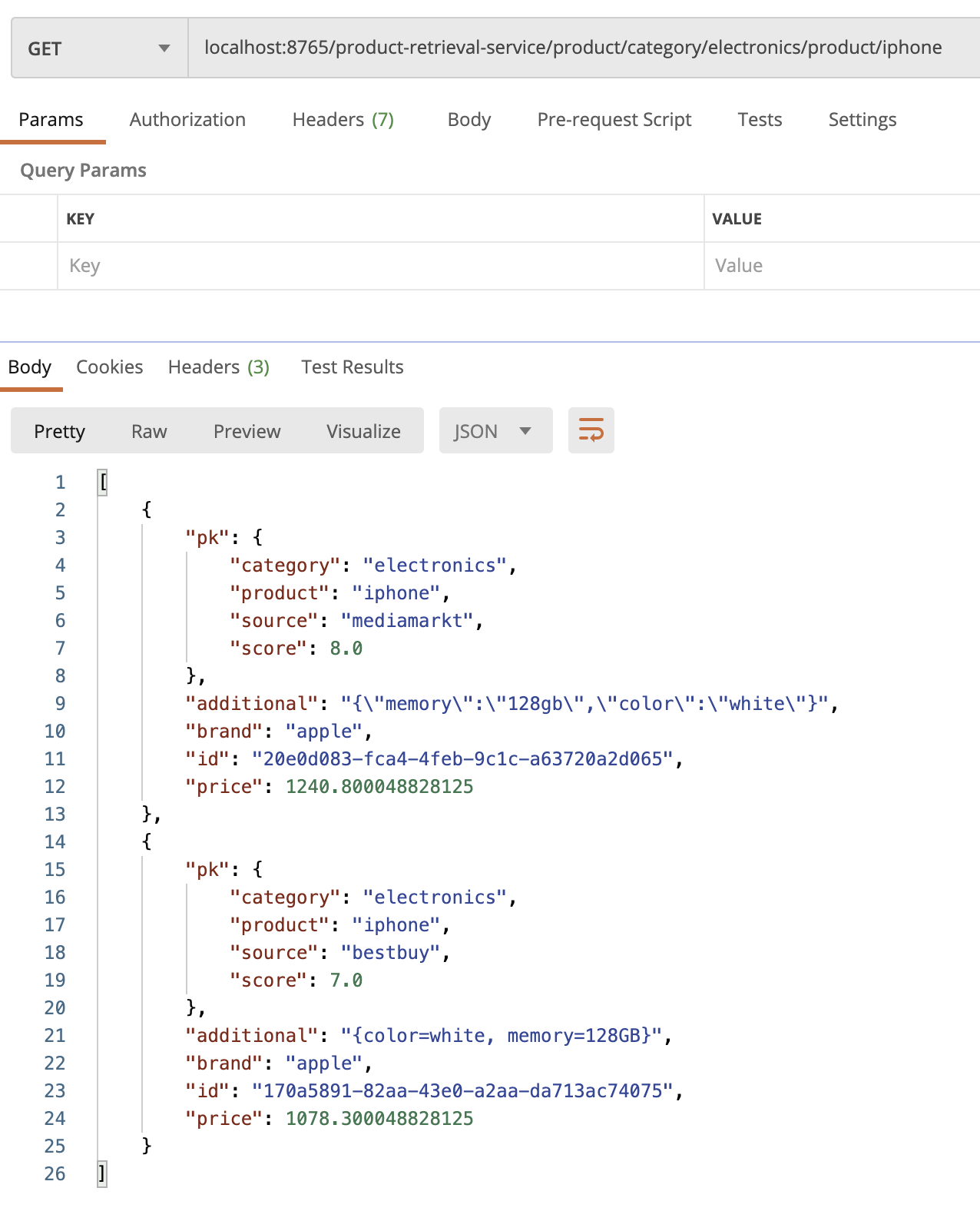Select the Visualize view button
Screen dimensions: 980x1231
pos(363,431)
